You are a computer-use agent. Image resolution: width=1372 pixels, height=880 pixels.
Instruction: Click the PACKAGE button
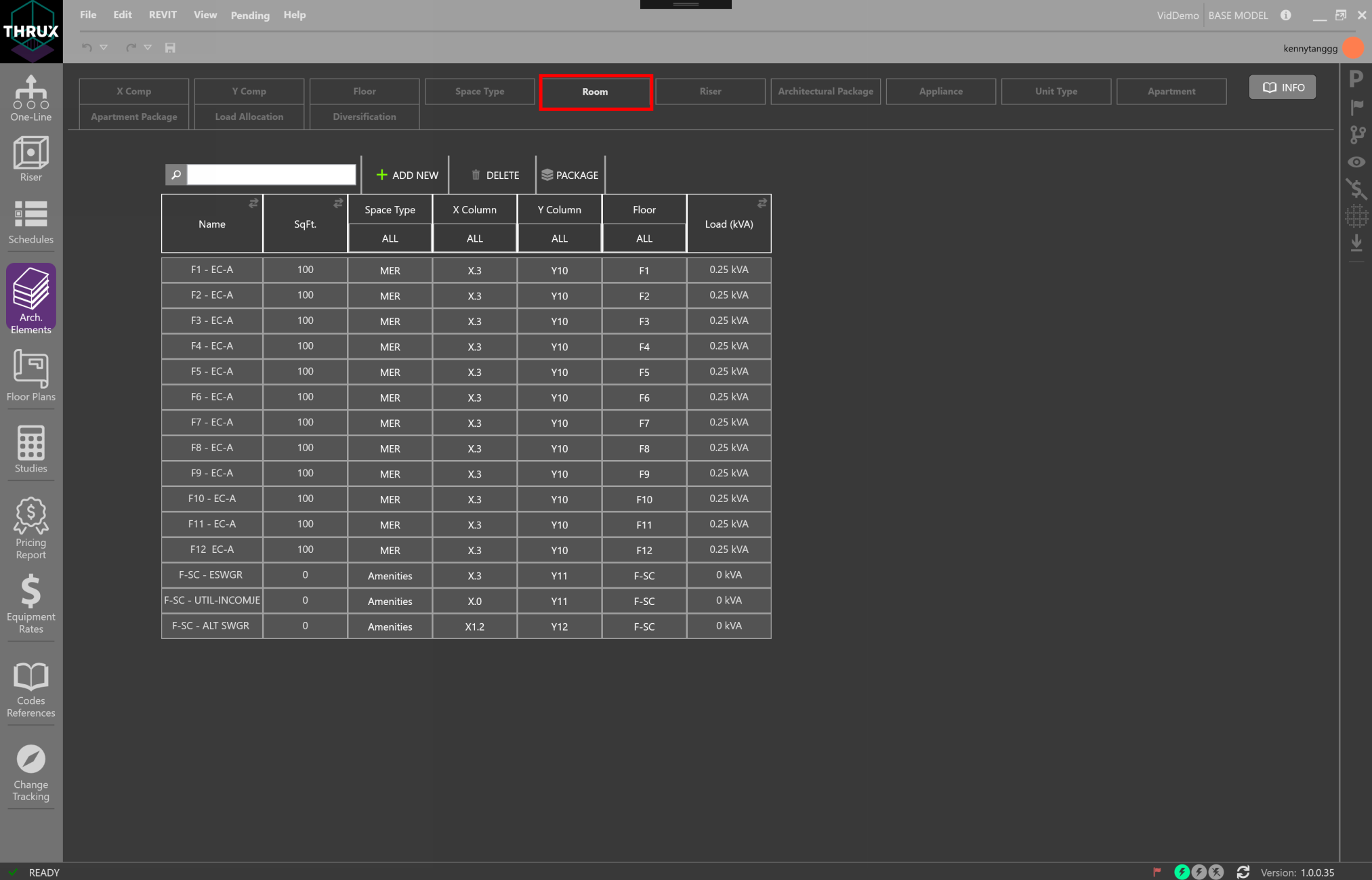[570, 175]
